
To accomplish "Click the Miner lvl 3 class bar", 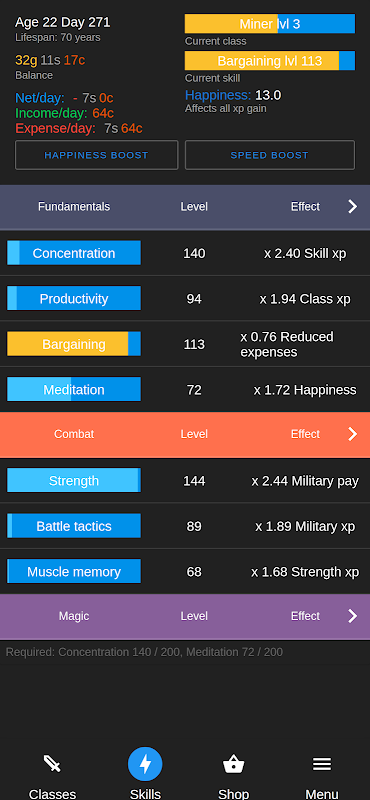I will pyautogui.click(x=269, y=24).
